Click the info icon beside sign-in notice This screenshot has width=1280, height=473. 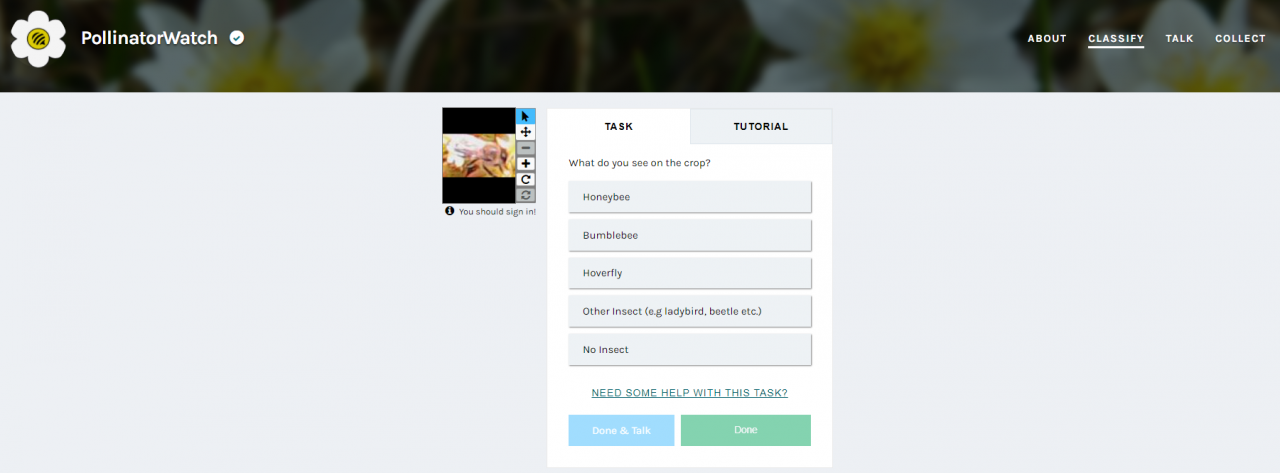[450, 211]
